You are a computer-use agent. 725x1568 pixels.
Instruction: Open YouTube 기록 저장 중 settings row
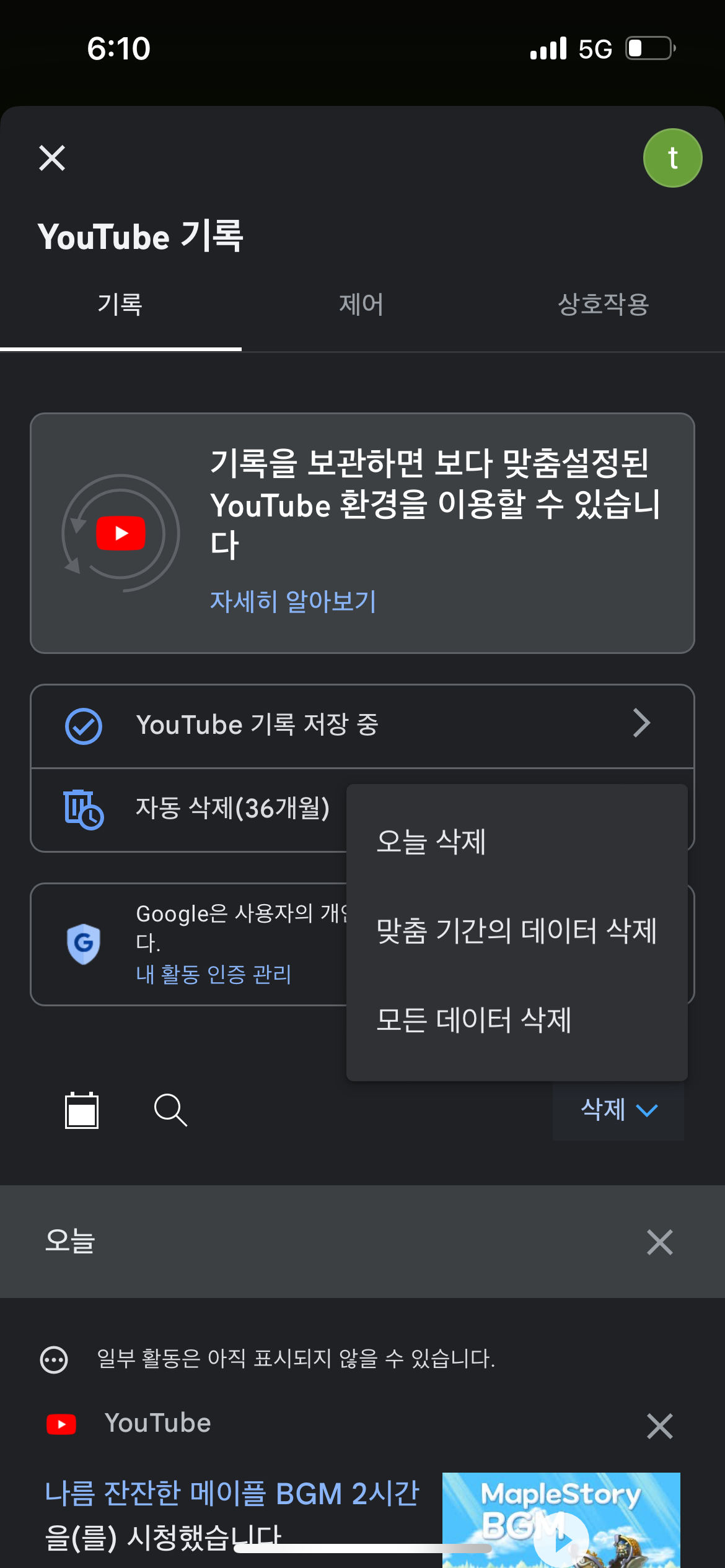point(362,726)
